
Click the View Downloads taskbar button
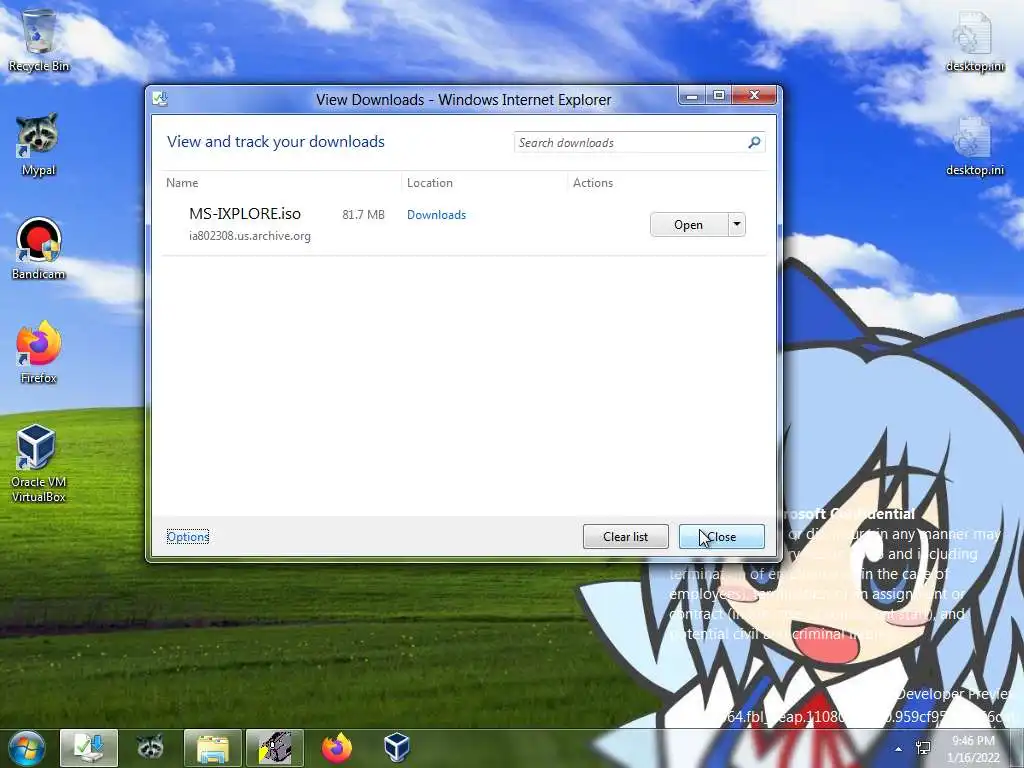point(89,748)
